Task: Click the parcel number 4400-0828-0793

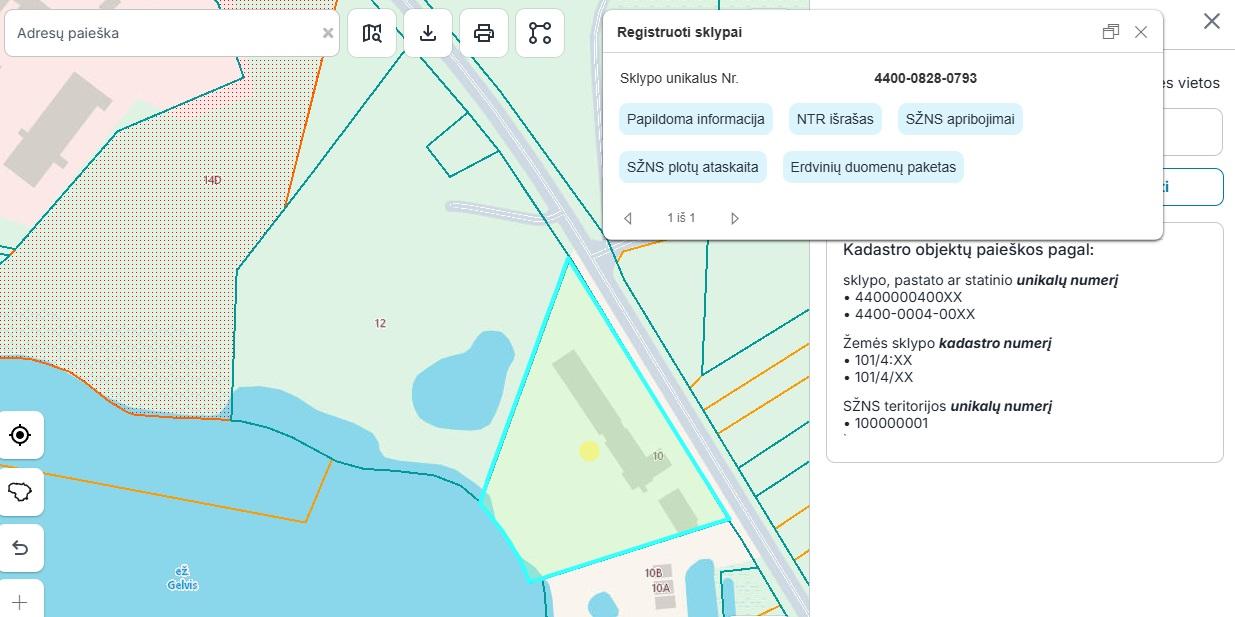Action: pyautogui.click(x=925, y=78)
